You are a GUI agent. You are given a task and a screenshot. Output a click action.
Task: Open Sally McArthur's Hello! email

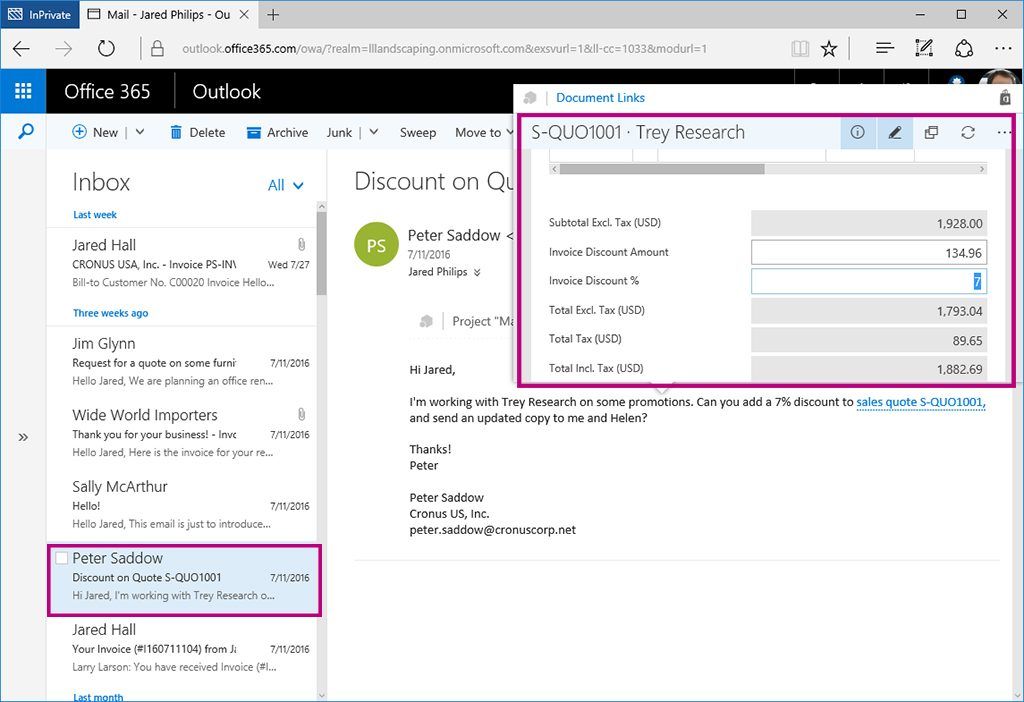[x=182, y=505]
